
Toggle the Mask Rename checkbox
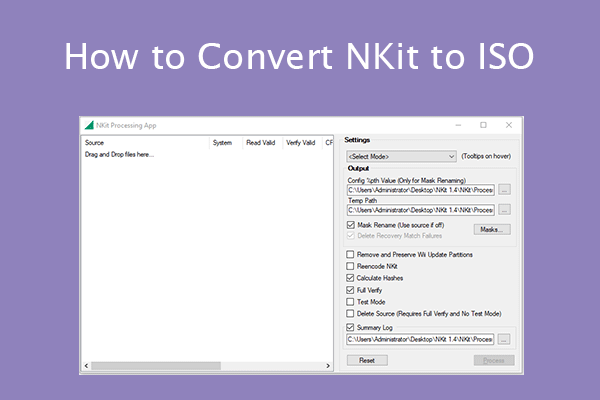pyautogui.click(x=351, y=225)
